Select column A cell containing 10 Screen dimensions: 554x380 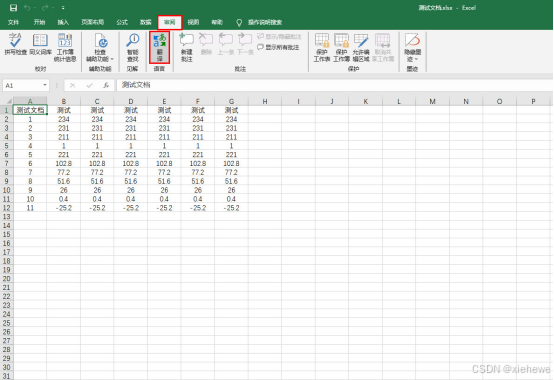tap(30, 199)
